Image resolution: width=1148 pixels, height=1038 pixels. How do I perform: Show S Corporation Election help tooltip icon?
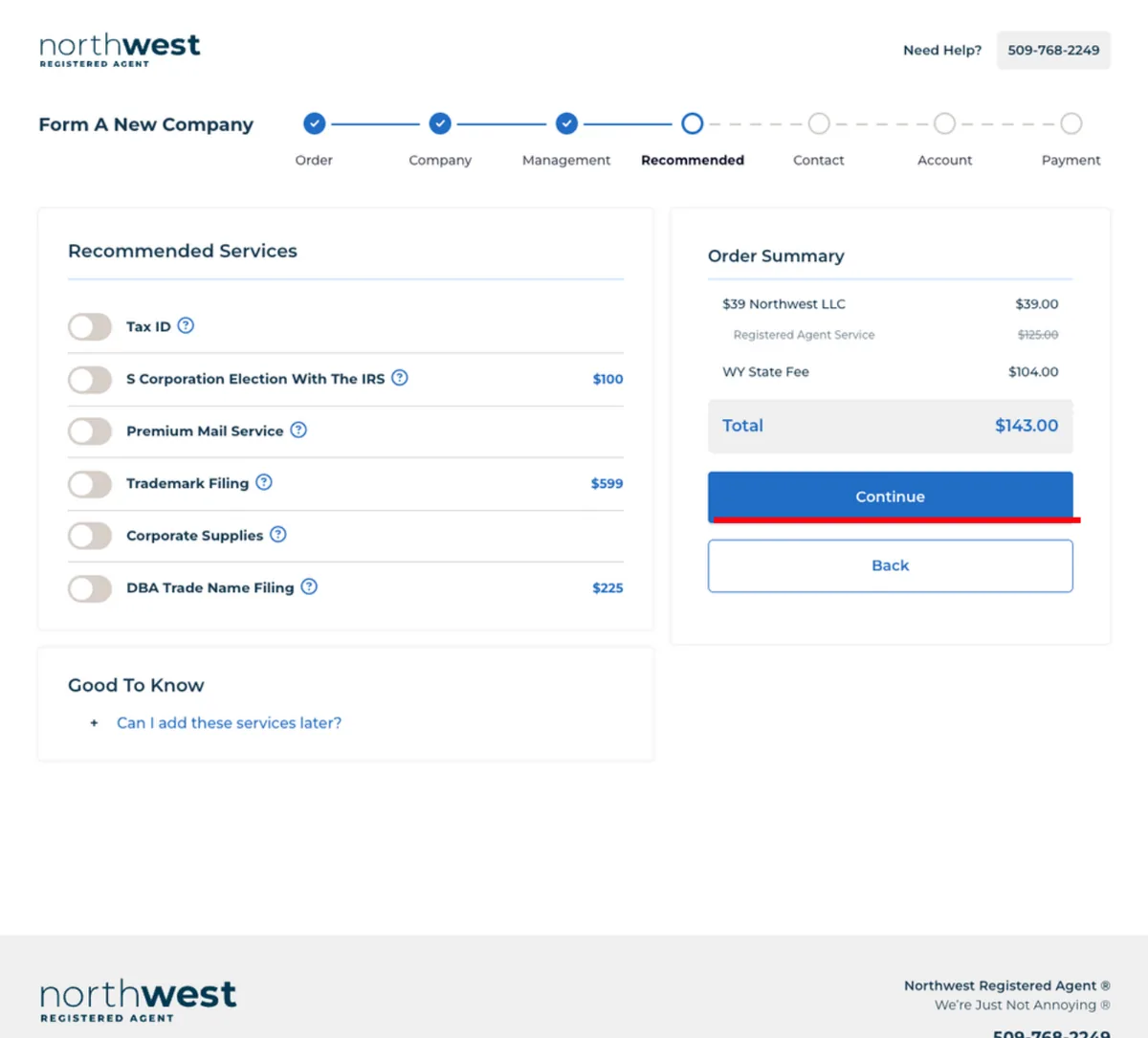[x=400, y=378]
